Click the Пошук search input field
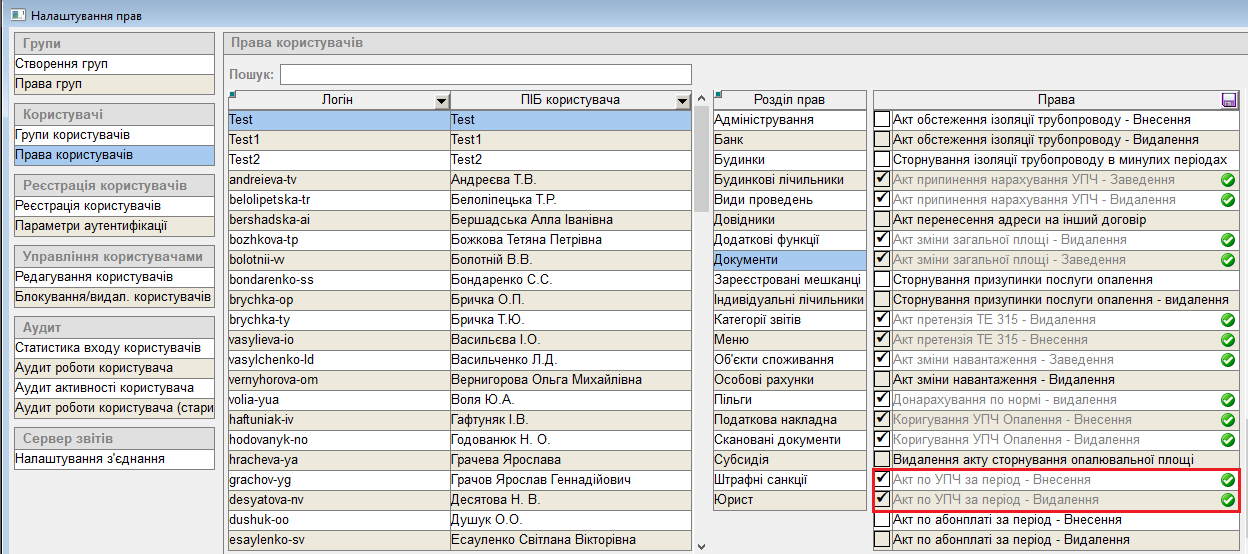Screen dimensions: 1248x554 tap(485, 75)
